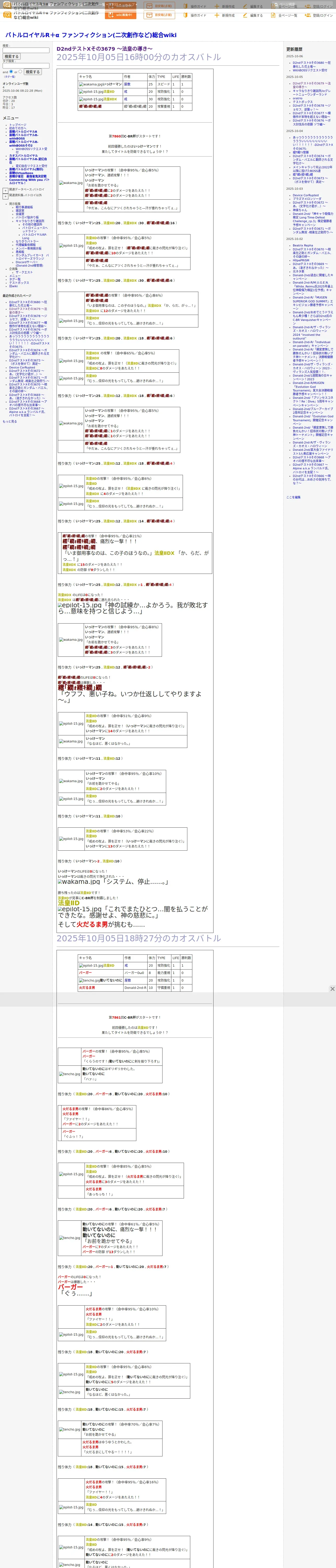
Task: Close the banner ad with the X
Action: tap(332, 989)
